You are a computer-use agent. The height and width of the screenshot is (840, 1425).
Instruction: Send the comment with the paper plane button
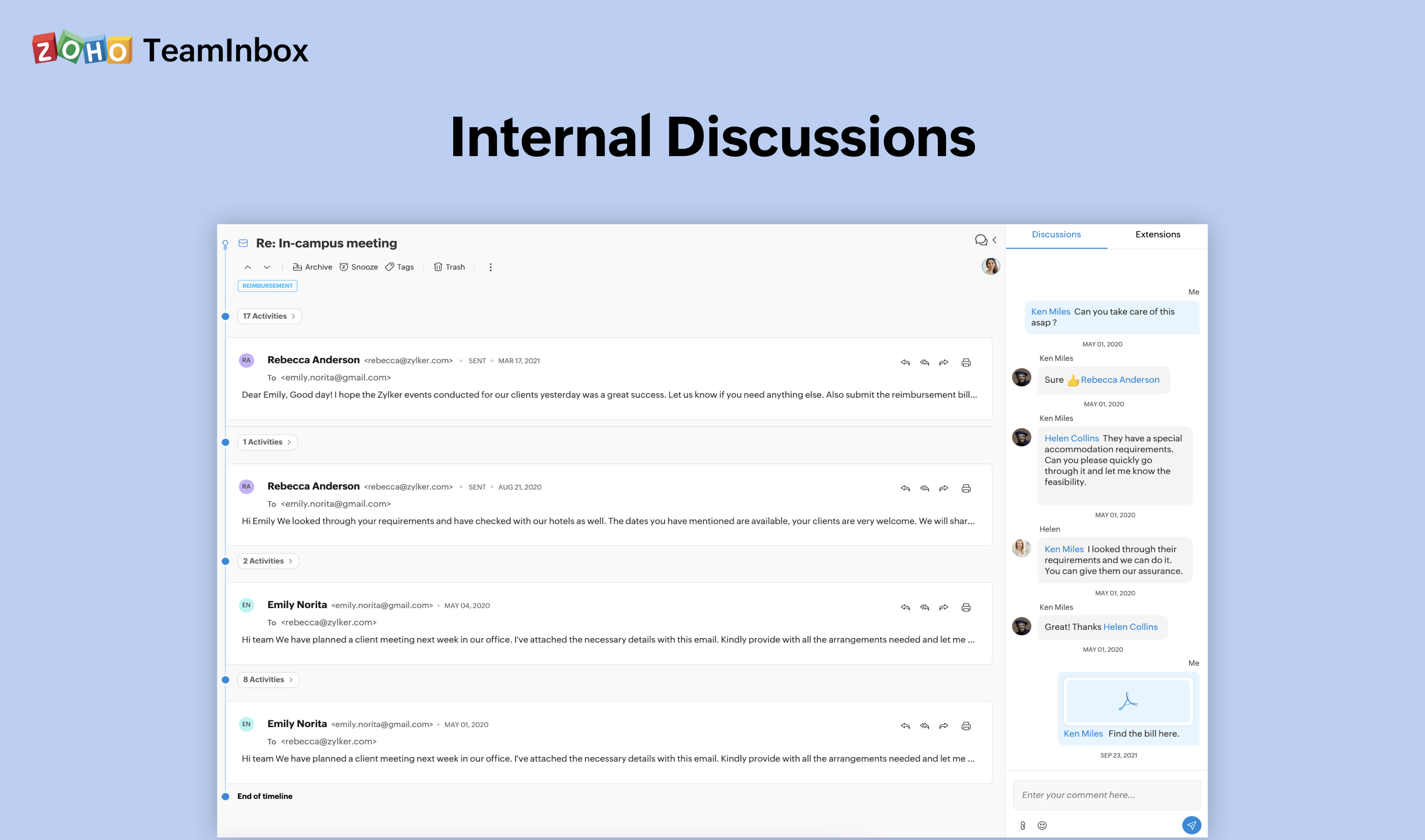[1192, 825]
